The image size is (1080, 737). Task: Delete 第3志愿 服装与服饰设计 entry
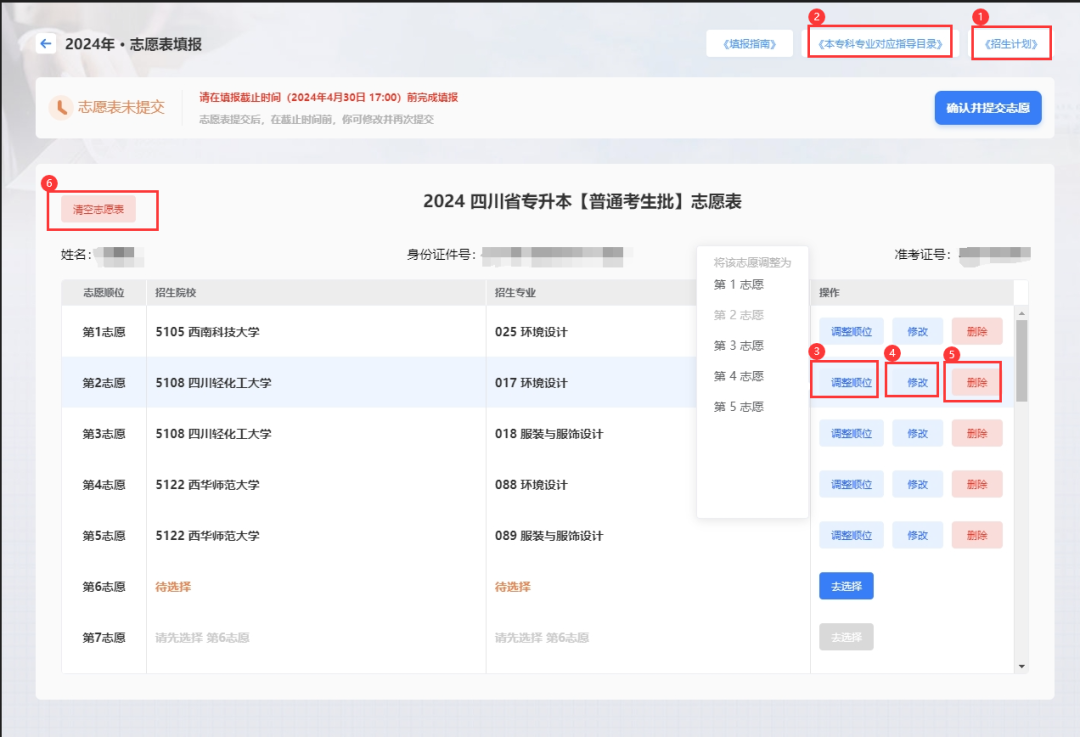(977, 433)
